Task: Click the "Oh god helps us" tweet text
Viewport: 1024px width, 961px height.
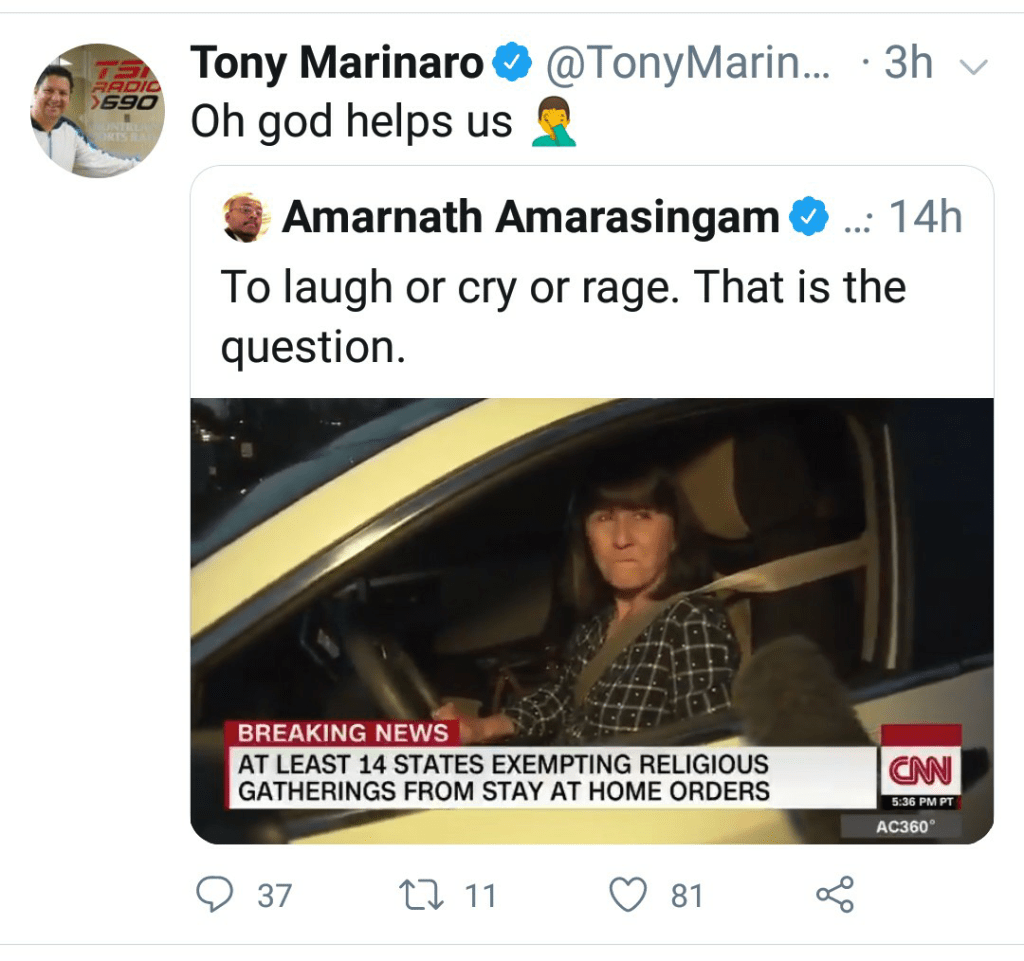Action: (351, 123)
